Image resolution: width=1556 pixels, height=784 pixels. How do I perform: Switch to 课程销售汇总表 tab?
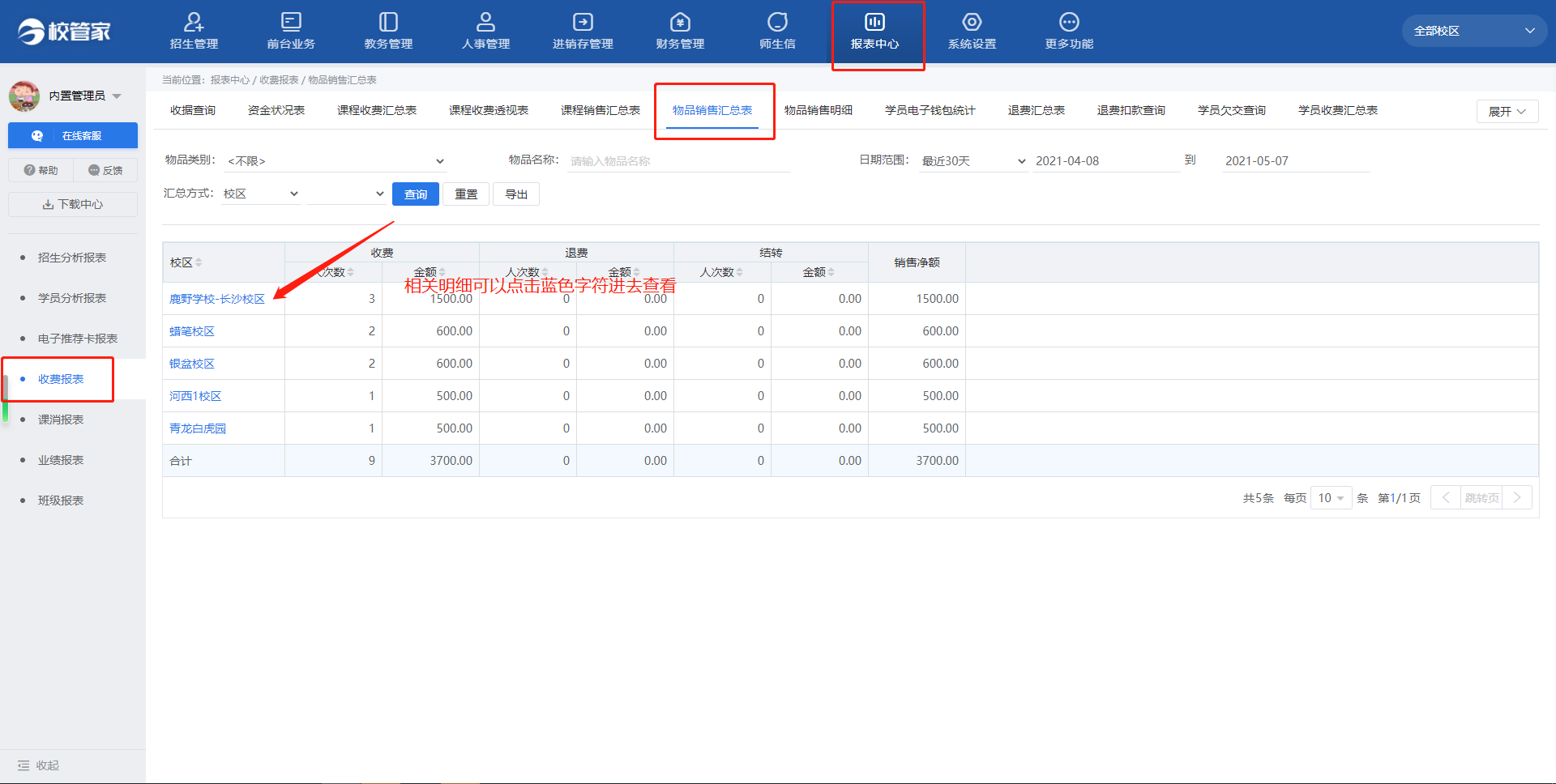[x=601, y=110]
